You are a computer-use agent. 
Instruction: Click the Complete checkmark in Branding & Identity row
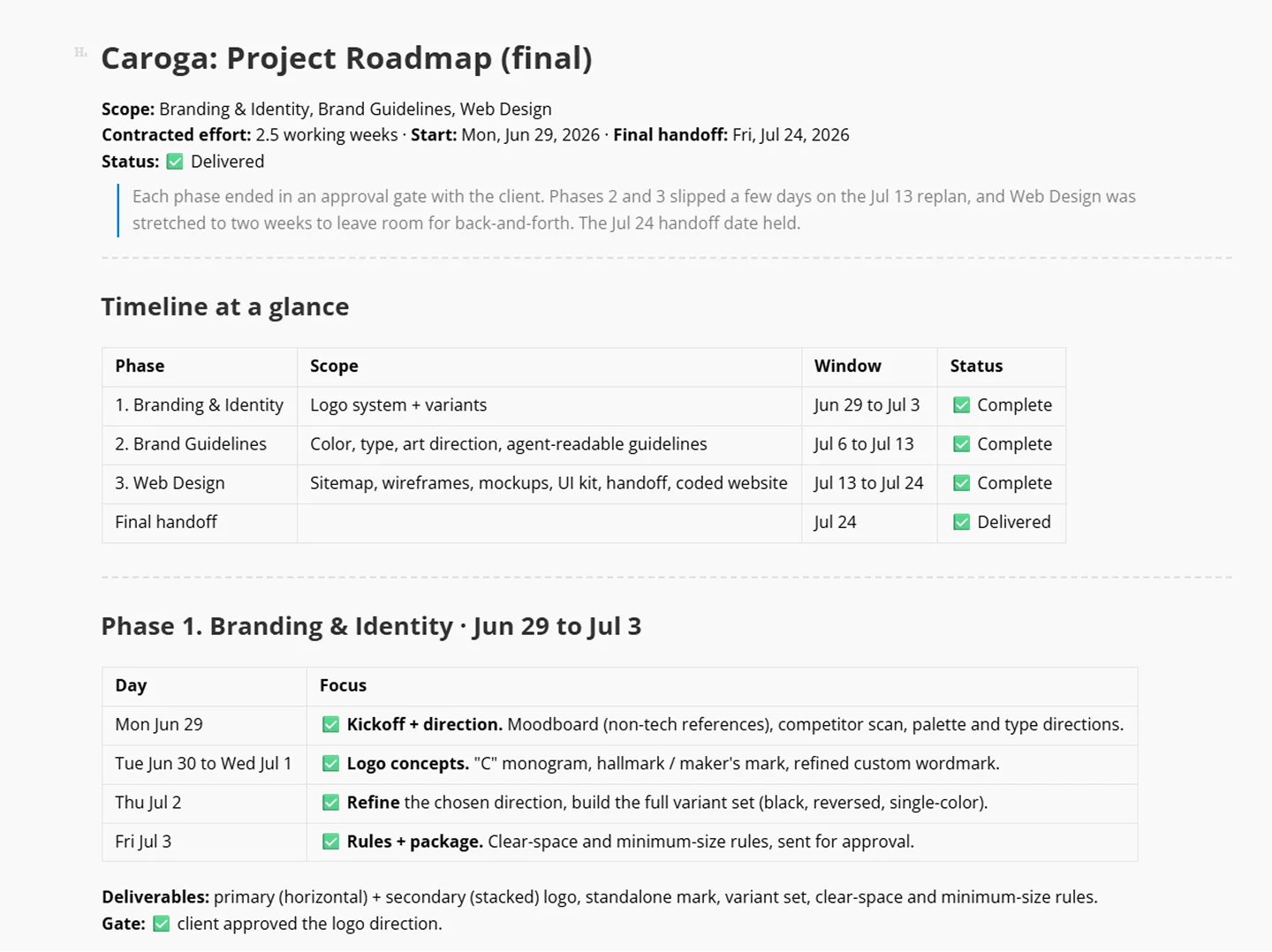click(x=962, y=405)
